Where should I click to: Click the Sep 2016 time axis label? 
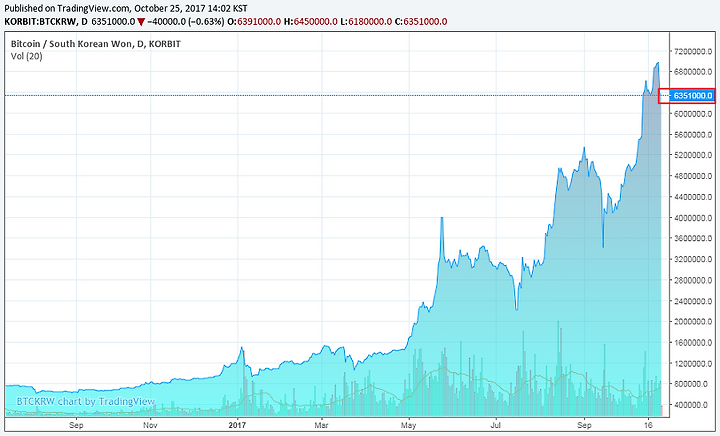click(x=76, y=425)
